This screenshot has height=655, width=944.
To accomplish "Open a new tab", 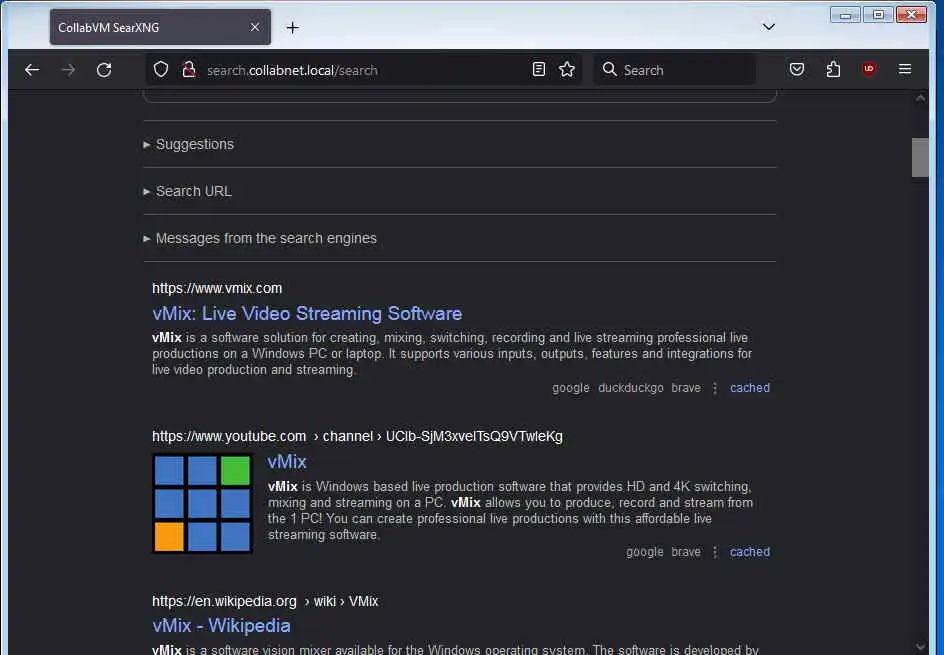I will tap(293, 28).
